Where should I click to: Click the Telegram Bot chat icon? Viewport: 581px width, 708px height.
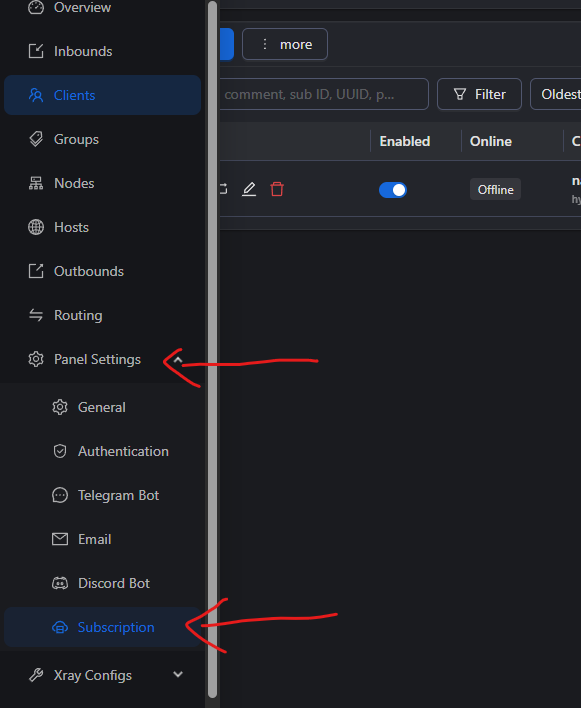60,495
